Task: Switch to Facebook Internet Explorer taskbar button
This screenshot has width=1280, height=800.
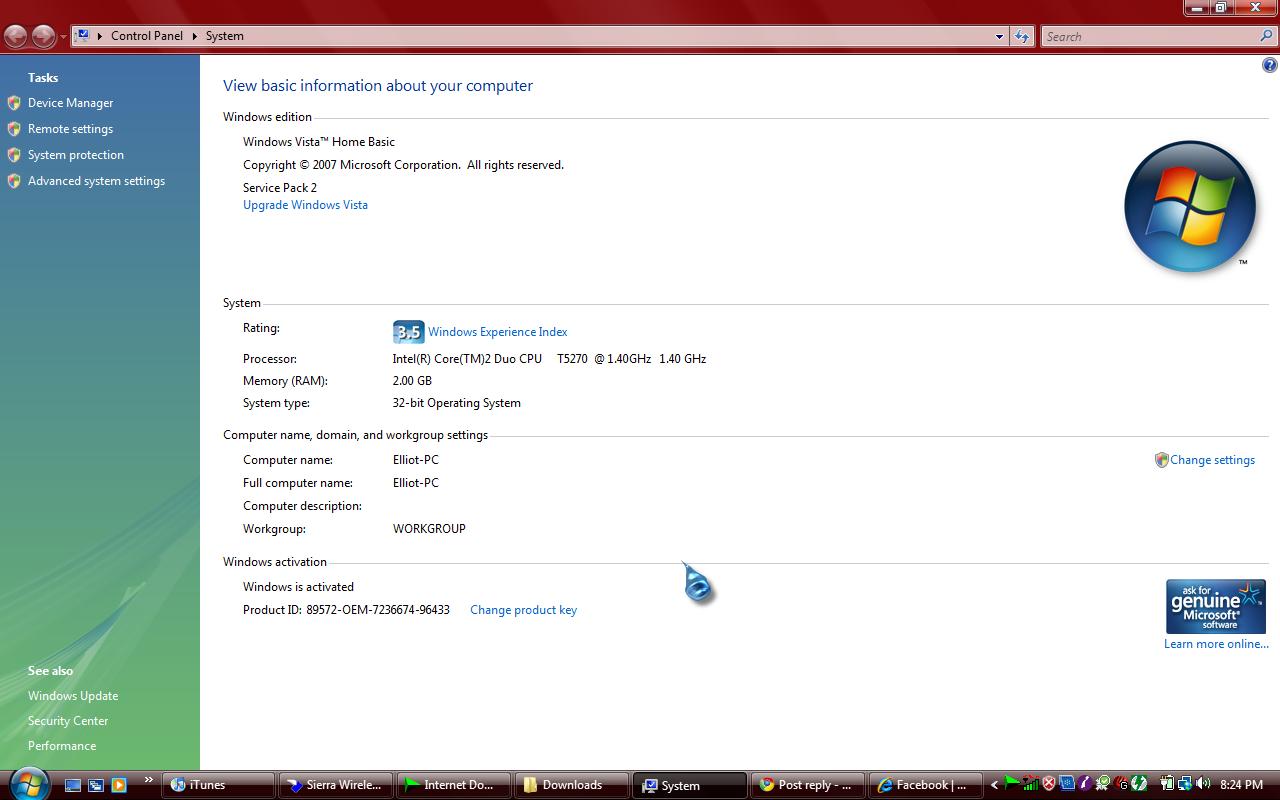Action: [926, 785]
